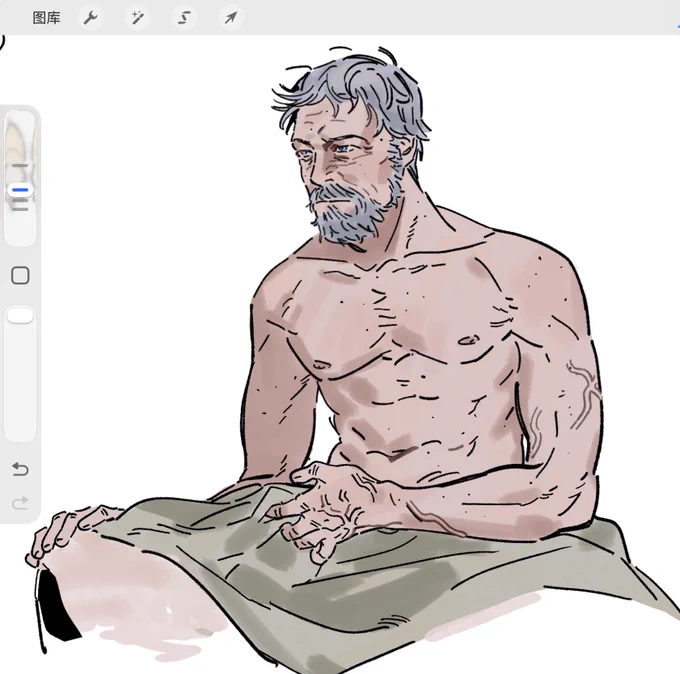This screenshot has width=680, height=674.
Task: Open the Actions wrench menu
Action: pyautogui.click(x=91, y=18)
